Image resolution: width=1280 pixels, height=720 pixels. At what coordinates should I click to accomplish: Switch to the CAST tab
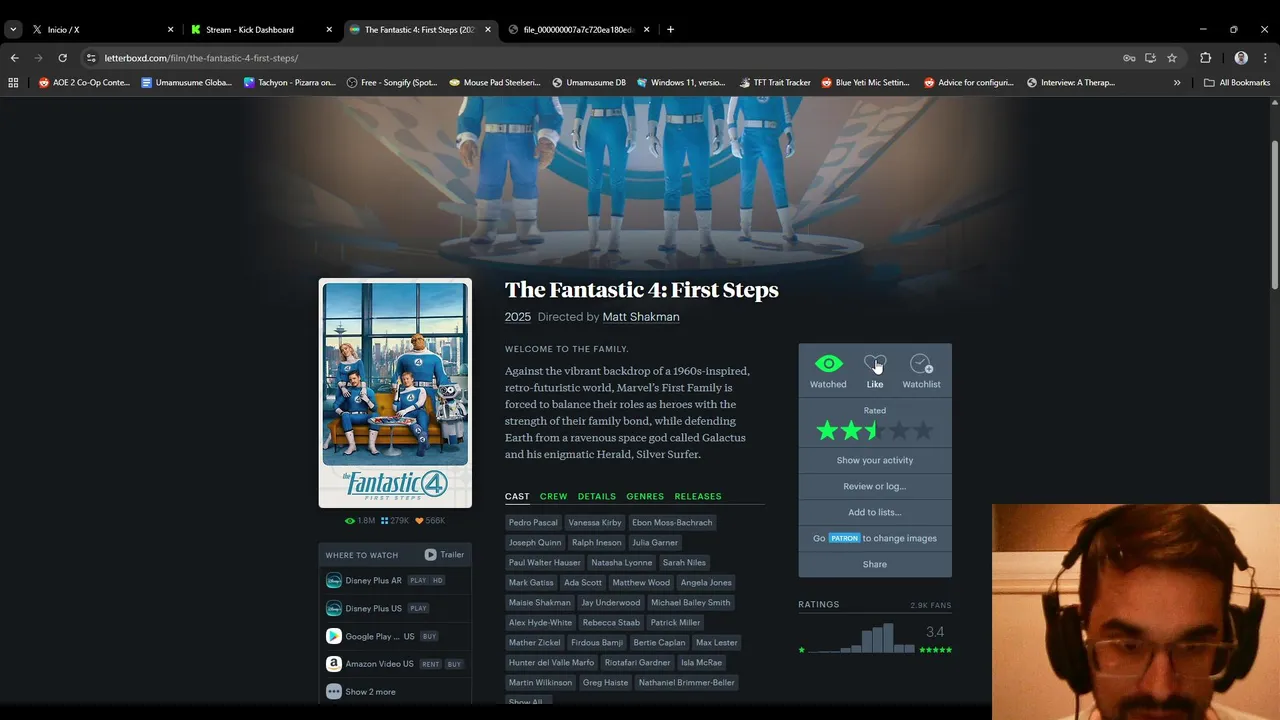(x=517, y=496)
